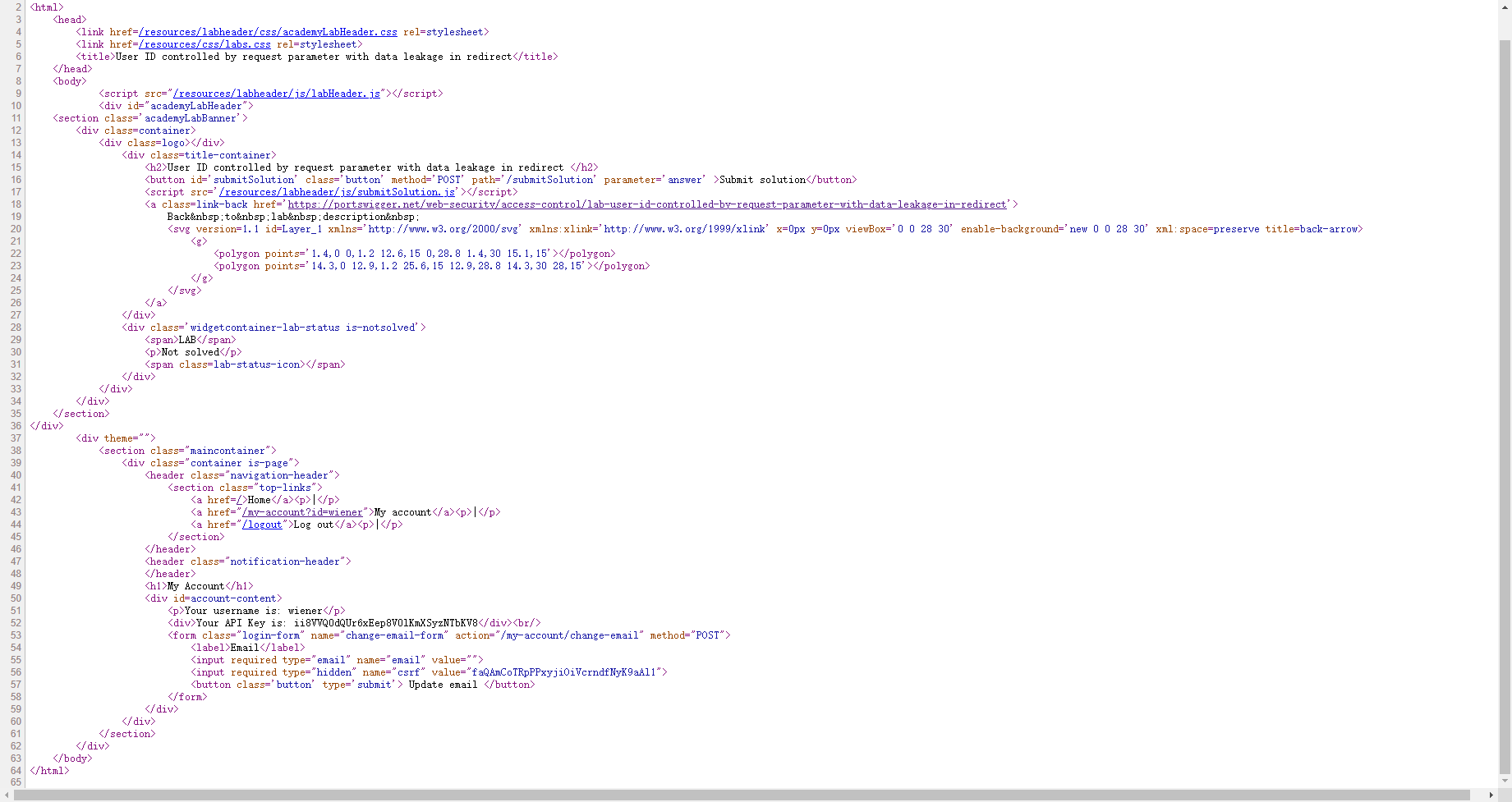Screen dimensions: 1512x802
Task: Click the email input tag on line 55
Action: point(338,660)
